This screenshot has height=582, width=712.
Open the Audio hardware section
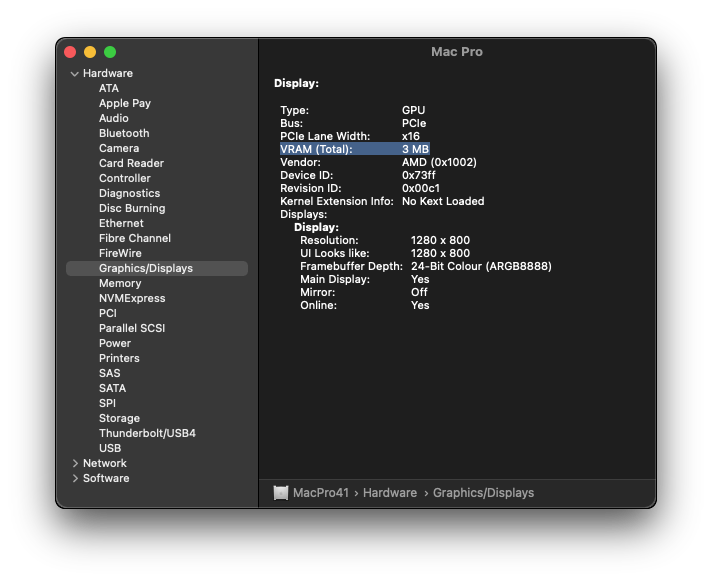pyautogui.click(x=114, y=118)
